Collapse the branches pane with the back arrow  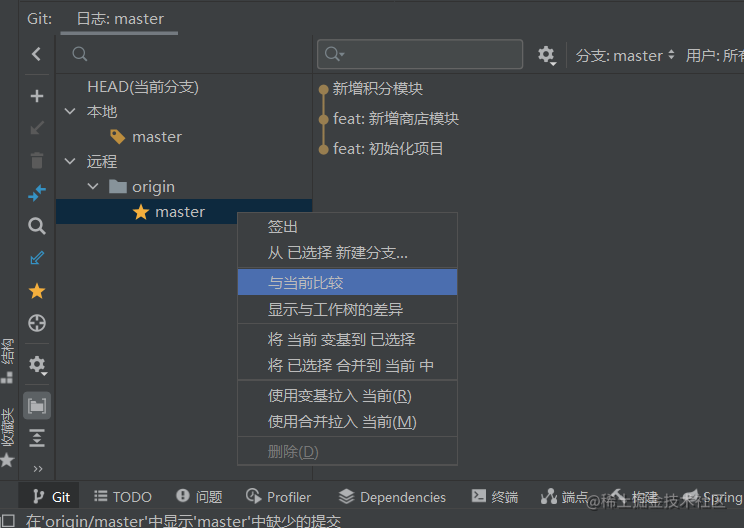click(x=37, y=54)
